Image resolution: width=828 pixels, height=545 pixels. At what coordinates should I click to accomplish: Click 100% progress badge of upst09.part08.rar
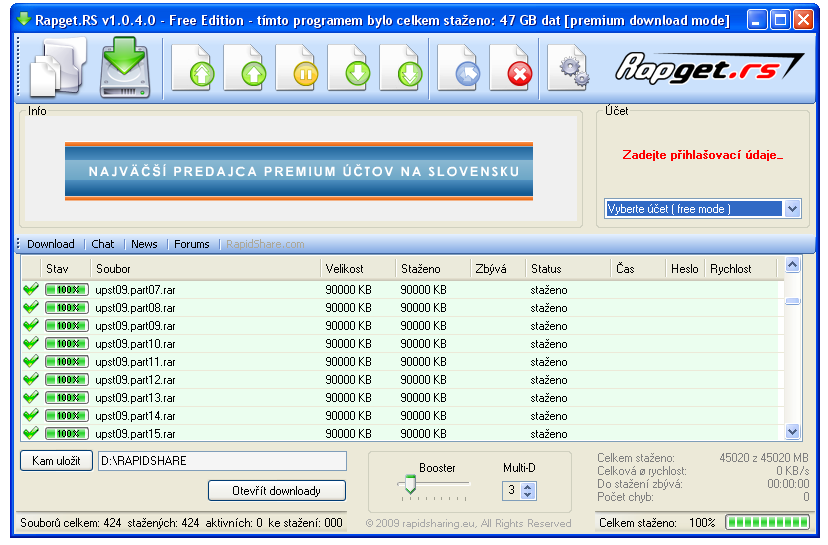point(67,308)
